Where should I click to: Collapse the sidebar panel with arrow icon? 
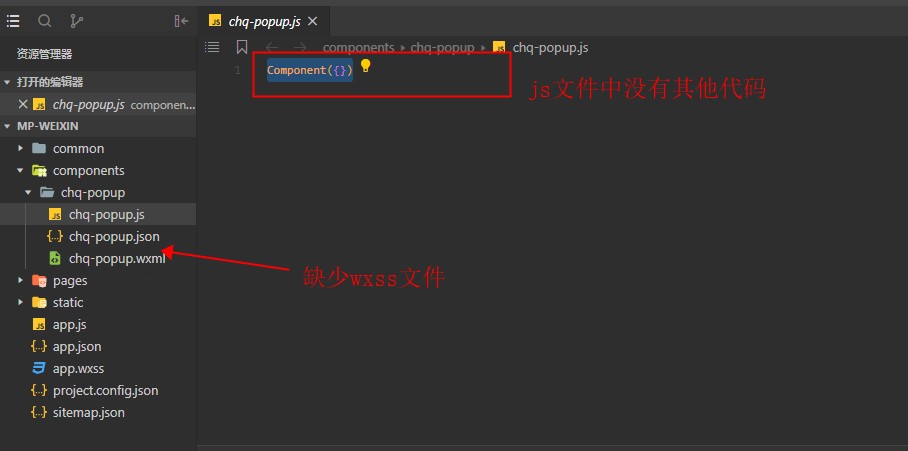point(181,21)
